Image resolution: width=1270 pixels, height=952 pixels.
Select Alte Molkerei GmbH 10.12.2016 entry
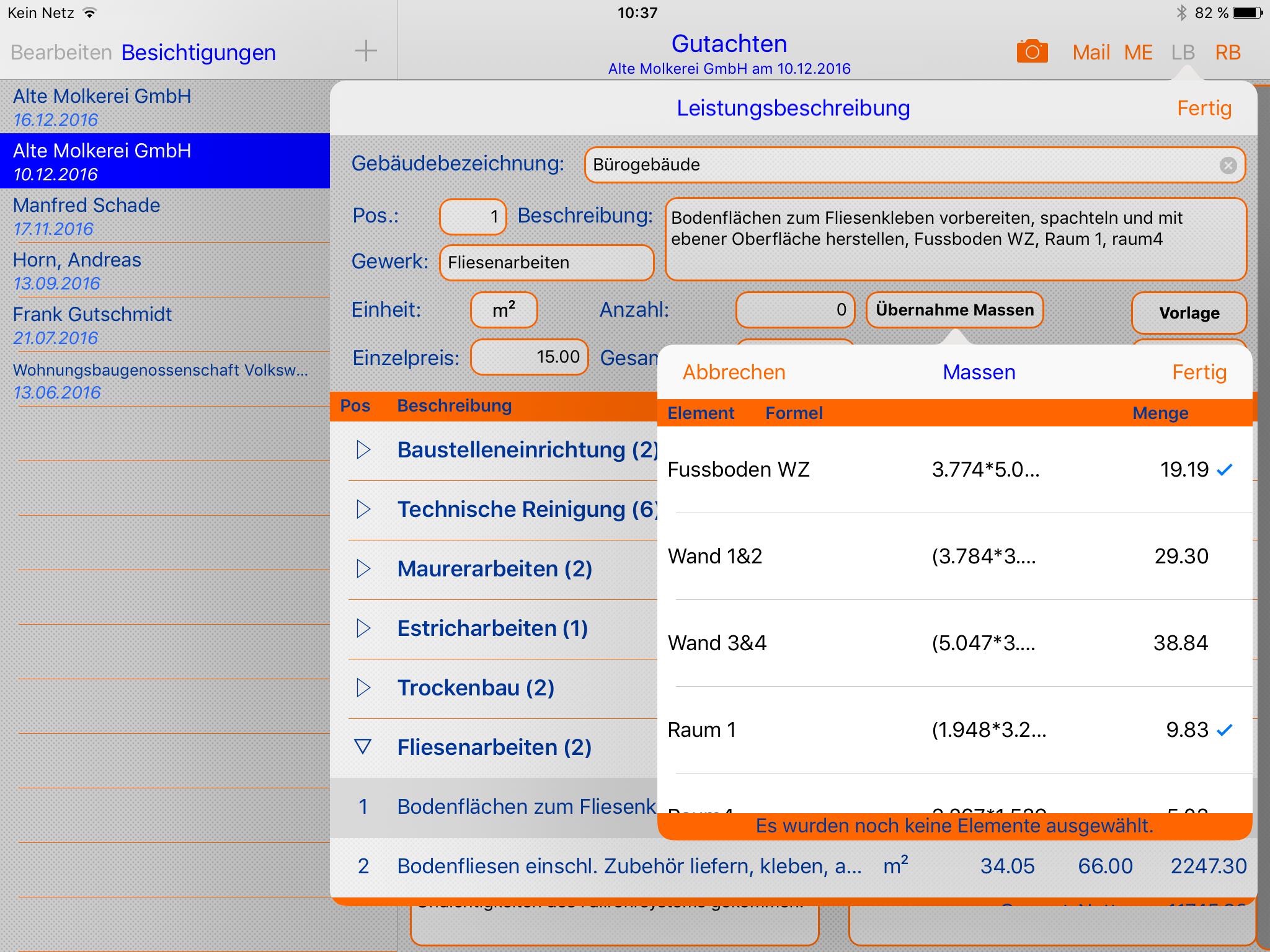[165, 161]
